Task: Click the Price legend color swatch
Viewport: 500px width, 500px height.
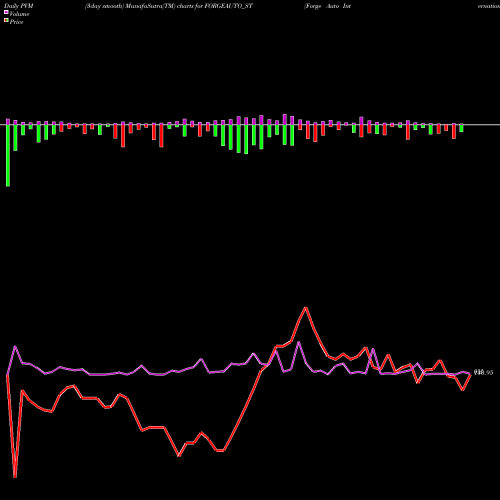Action: click(x=6, y=21)
